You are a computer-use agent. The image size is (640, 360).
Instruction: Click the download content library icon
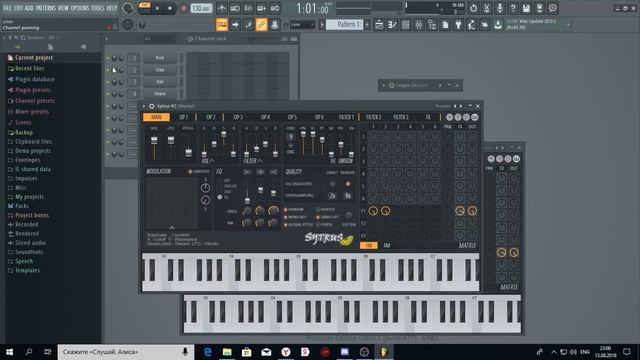(498, 25)
